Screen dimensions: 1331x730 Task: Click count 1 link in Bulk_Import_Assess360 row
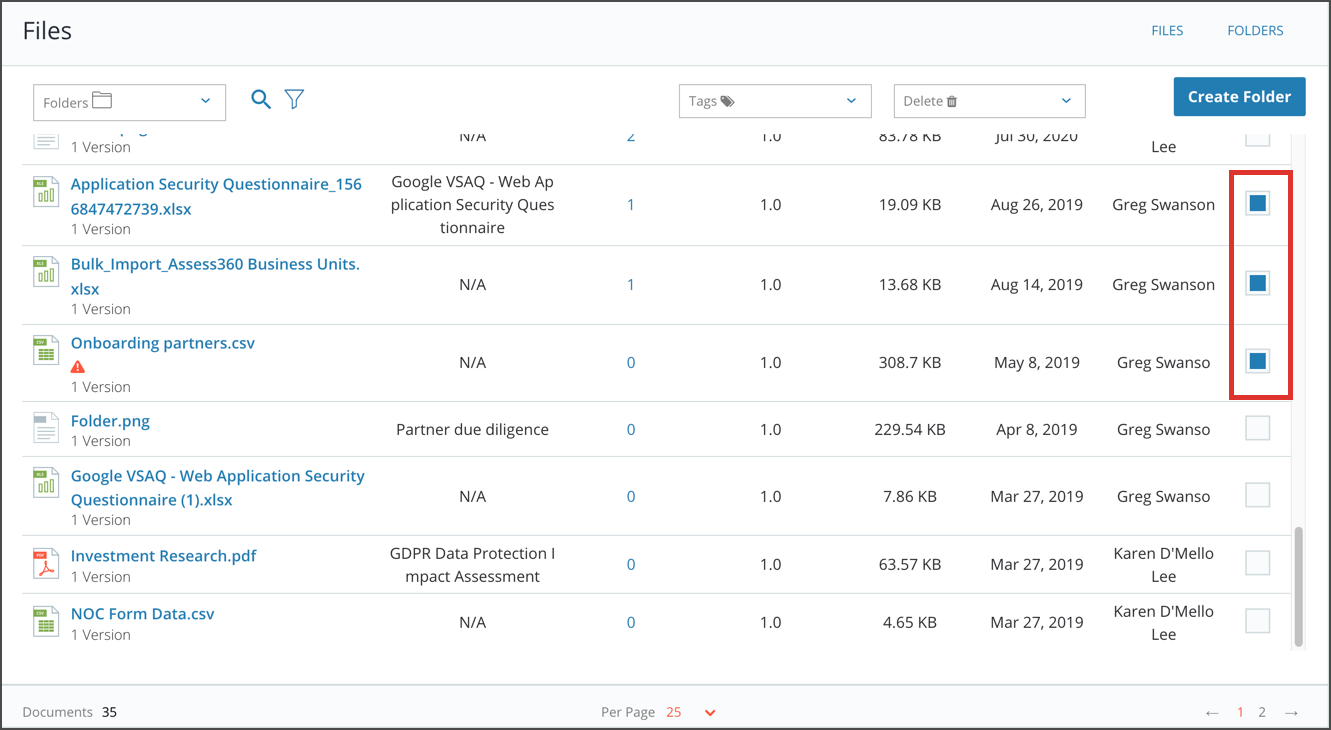point(631,285)
